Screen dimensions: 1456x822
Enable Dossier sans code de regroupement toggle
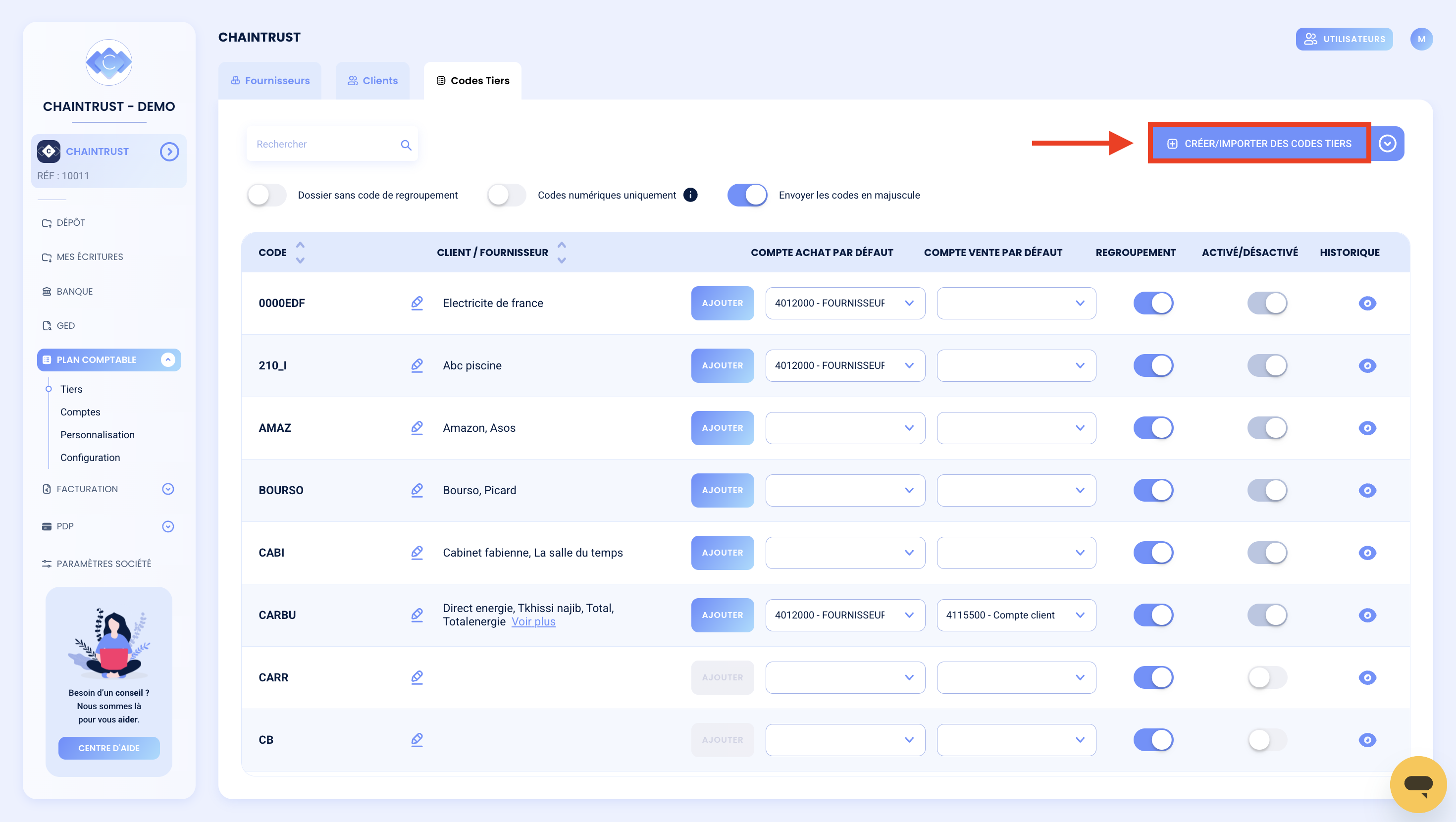pyautogui.click(x=267, y=195)
